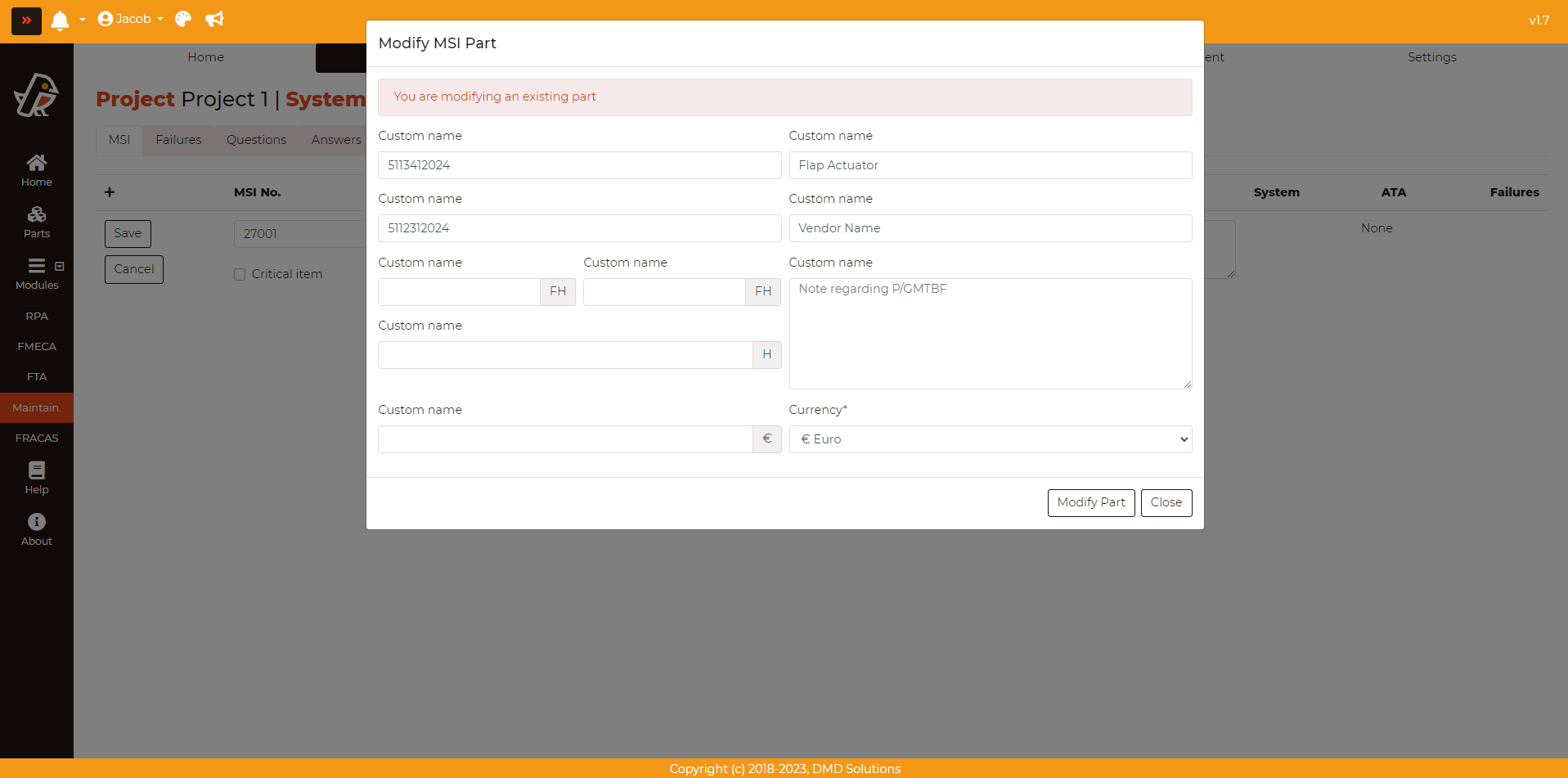
Task: Expand the sidebar with double-chevron icon
Action: (x=26, y=20)
